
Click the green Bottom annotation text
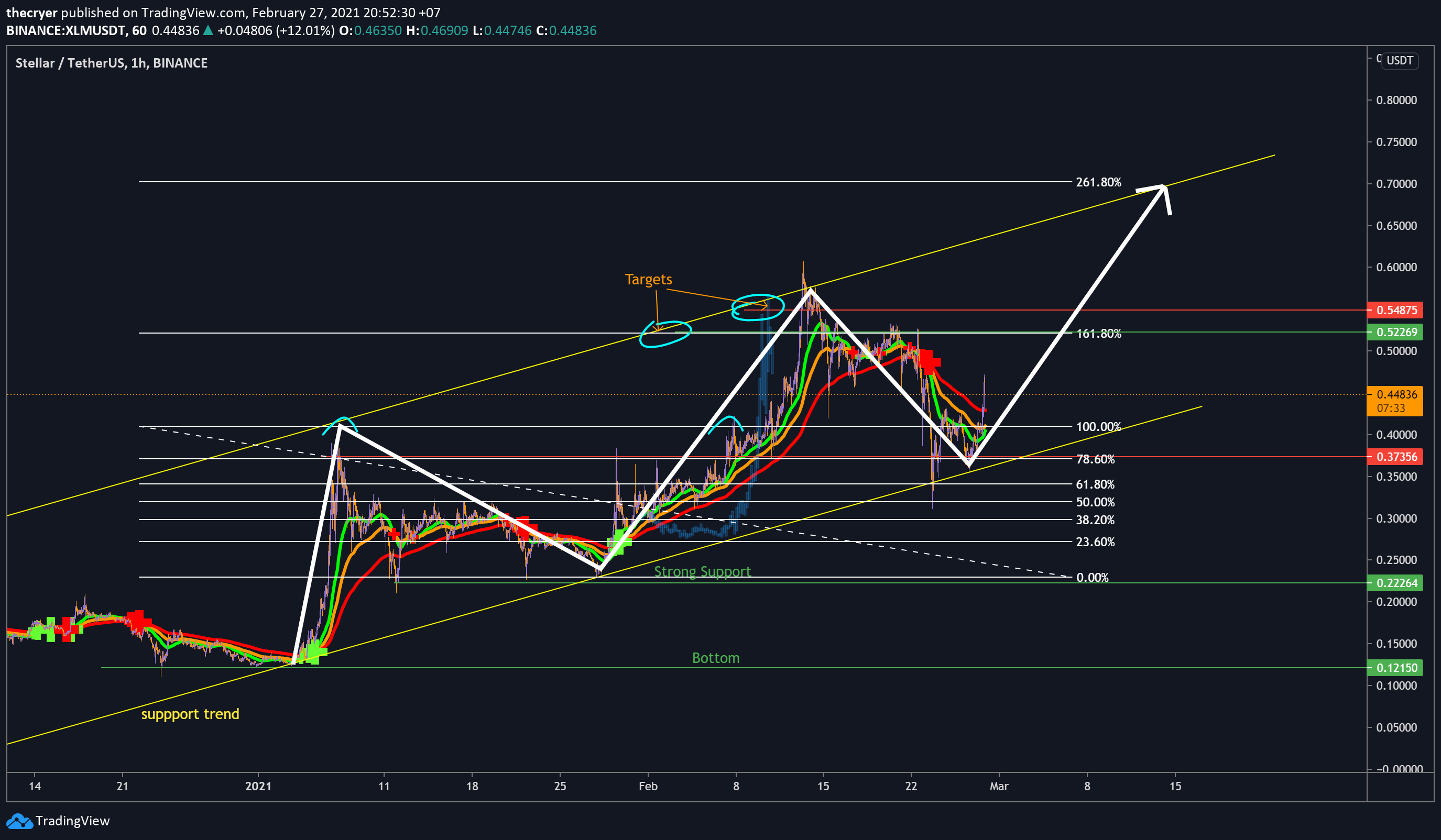click(715, 658)
